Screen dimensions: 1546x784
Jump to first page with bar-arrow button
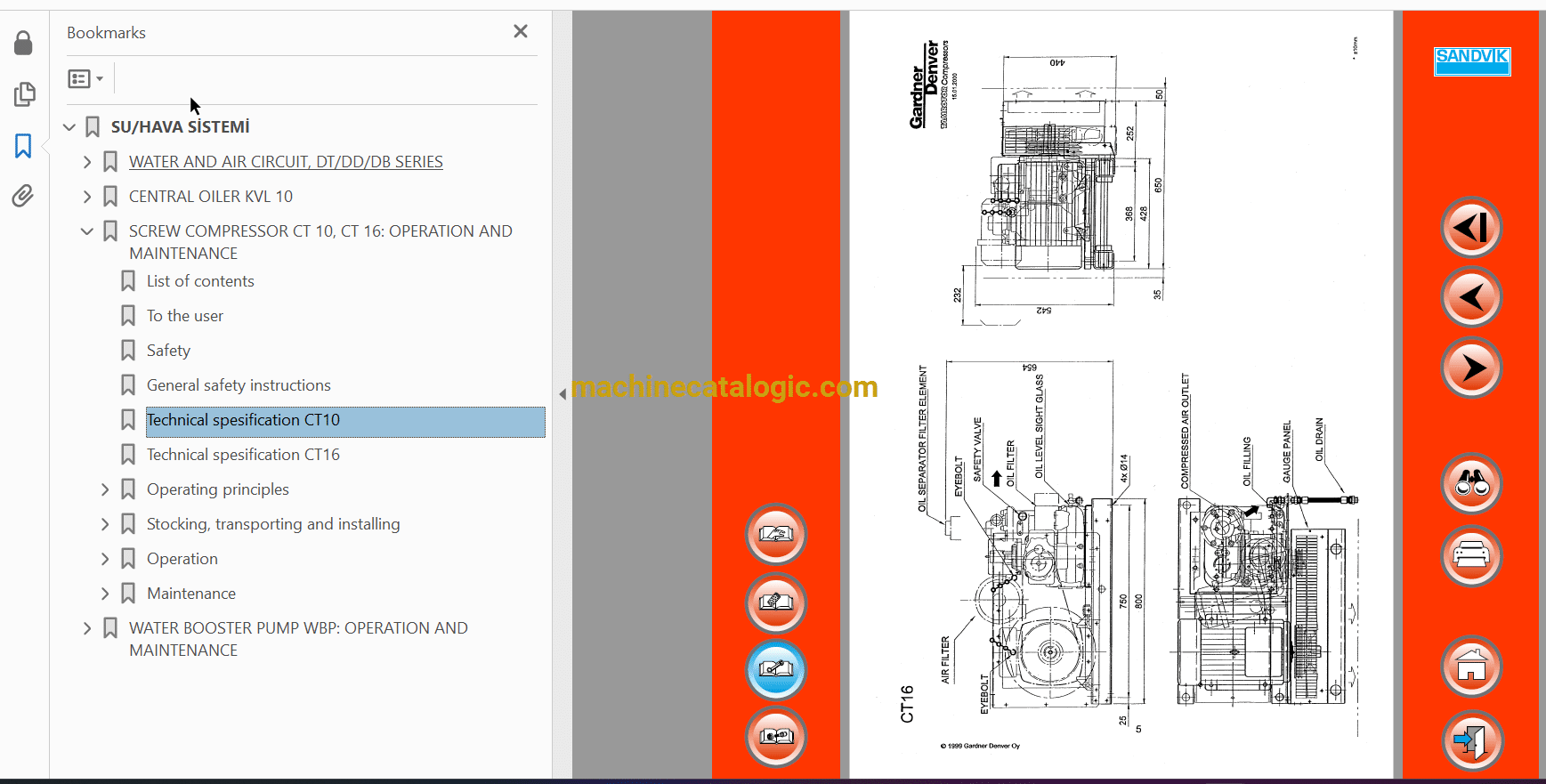tap(1471, 227)
